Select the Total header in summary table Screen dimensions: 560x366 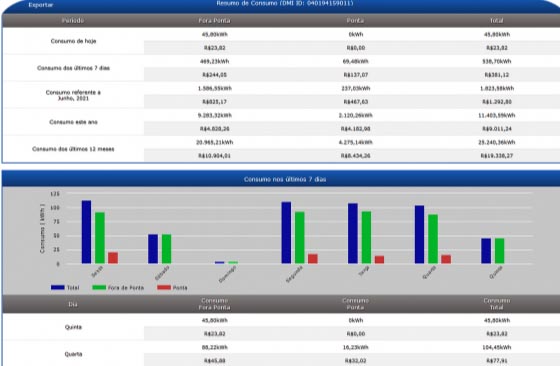point(497,21)
